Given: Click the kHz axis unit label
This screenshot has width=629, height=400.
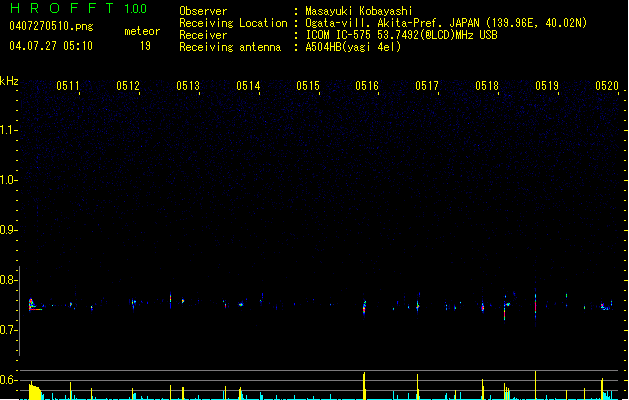Looking at the screenshot, I should pyautogui.click(x=9, y=81).
